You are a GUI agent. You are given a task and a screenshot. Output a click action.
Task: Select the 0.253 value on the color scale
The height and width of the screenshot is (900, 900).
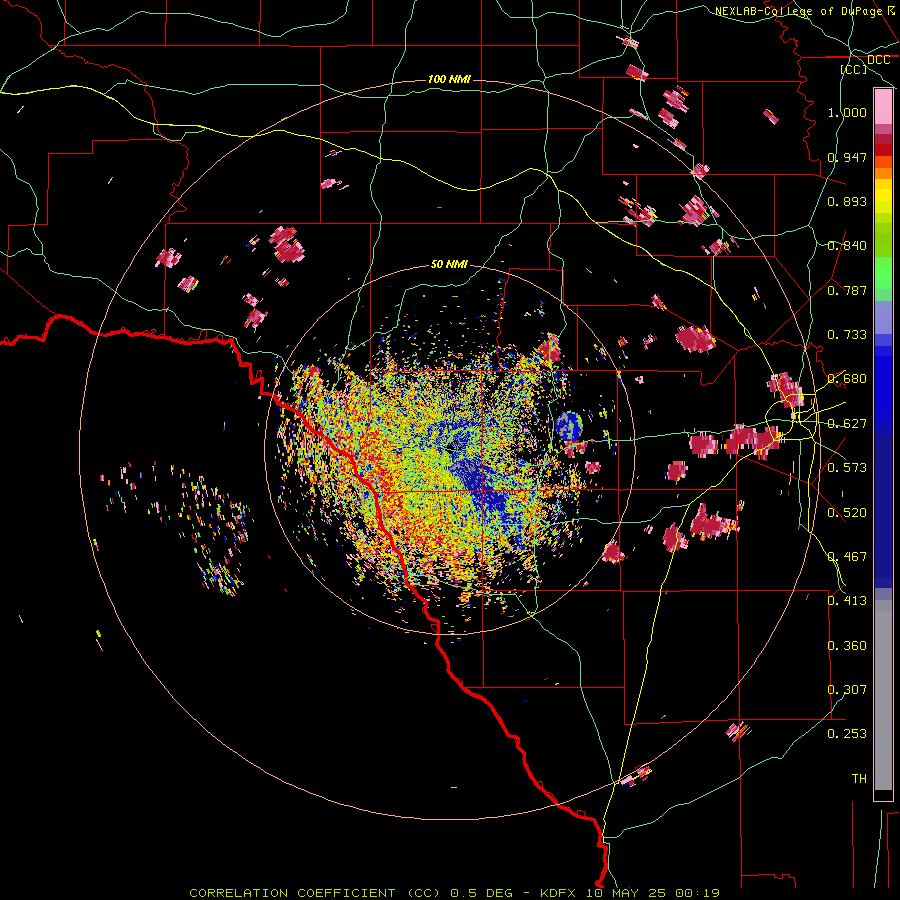click(847, 734)
